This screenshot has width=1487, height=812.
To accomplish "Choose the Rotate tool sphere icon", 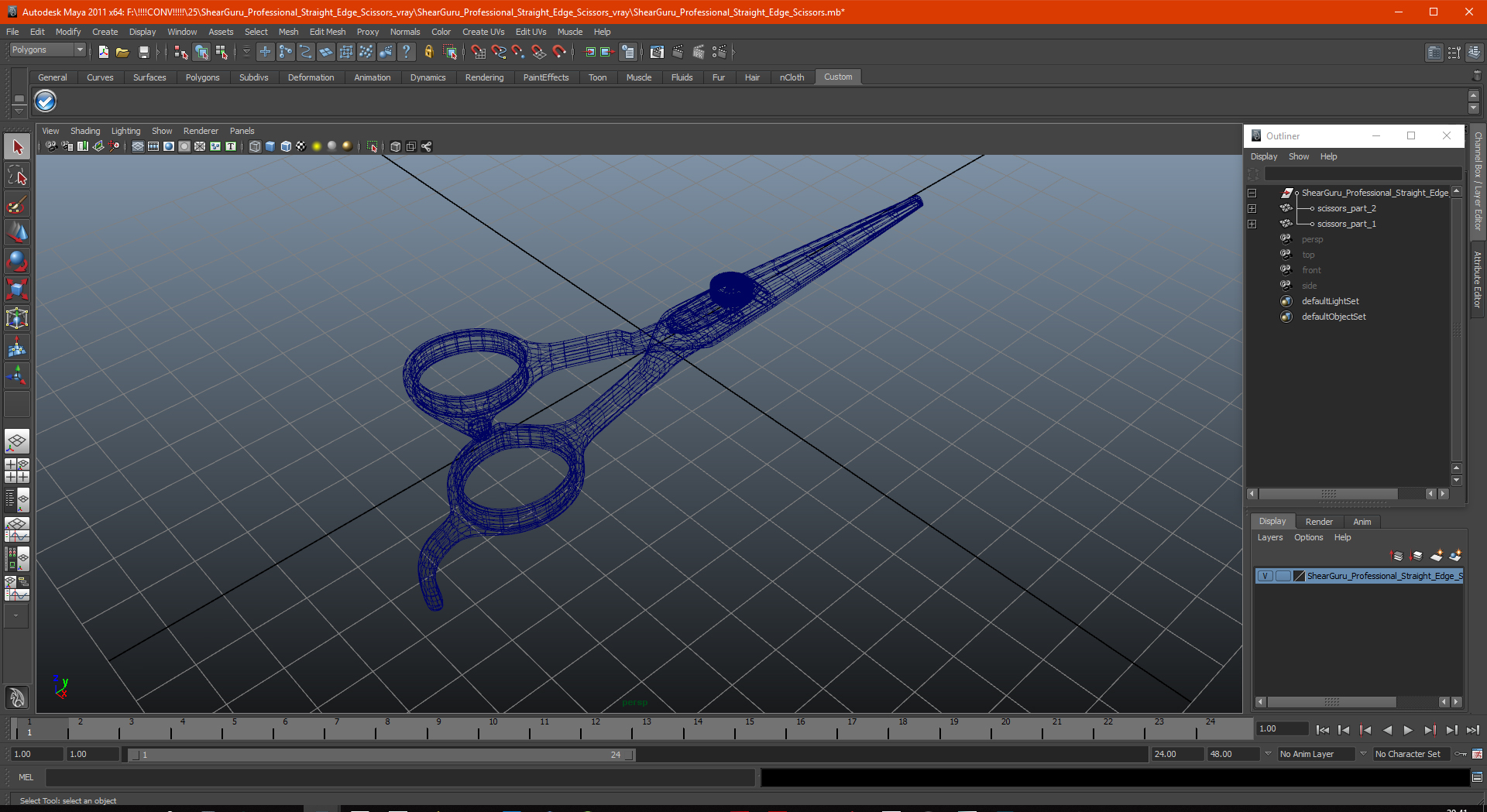I will coord(17,261).
